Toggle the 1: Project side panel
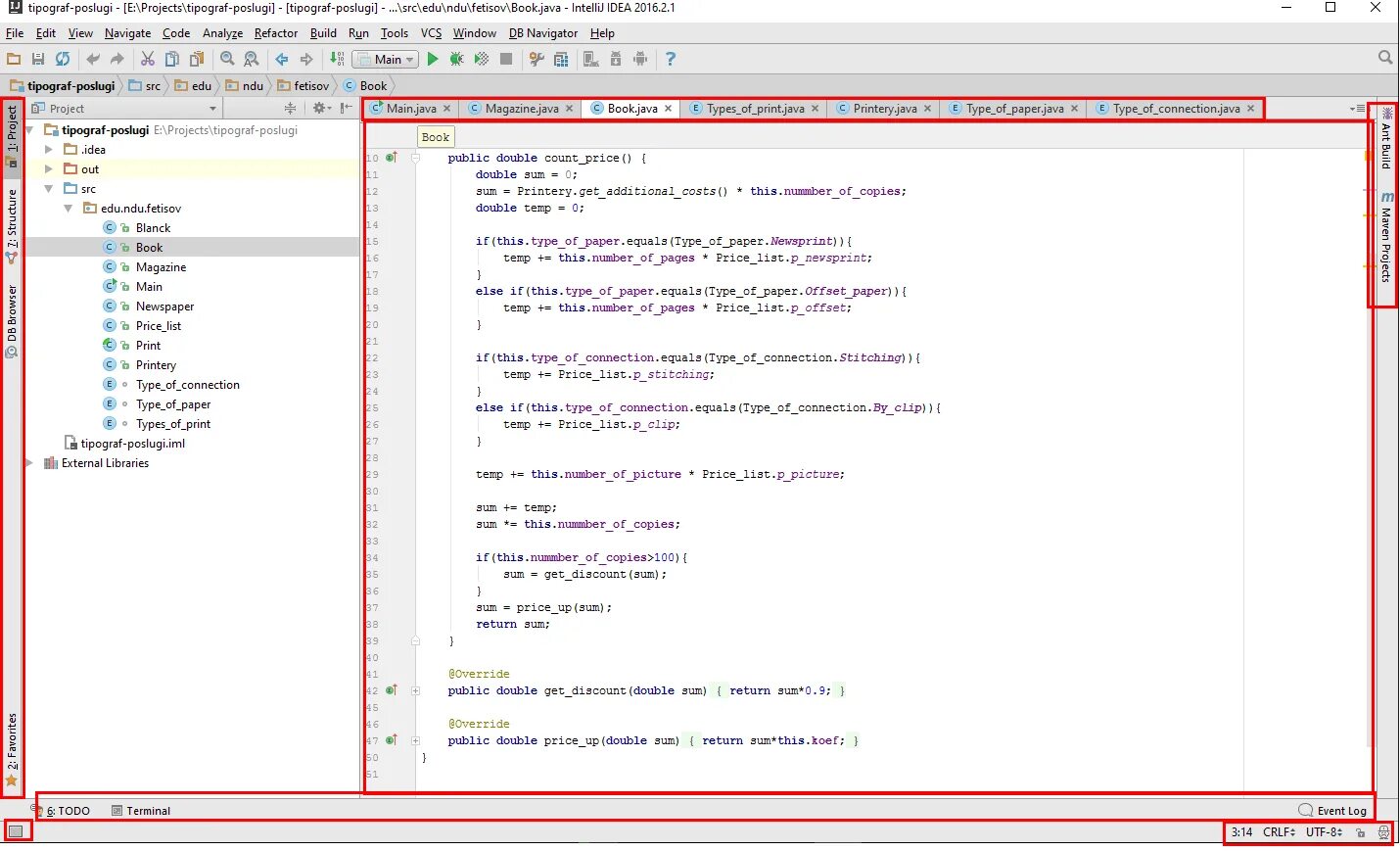This screenshot has width=1400, height=851. point(12,136)
